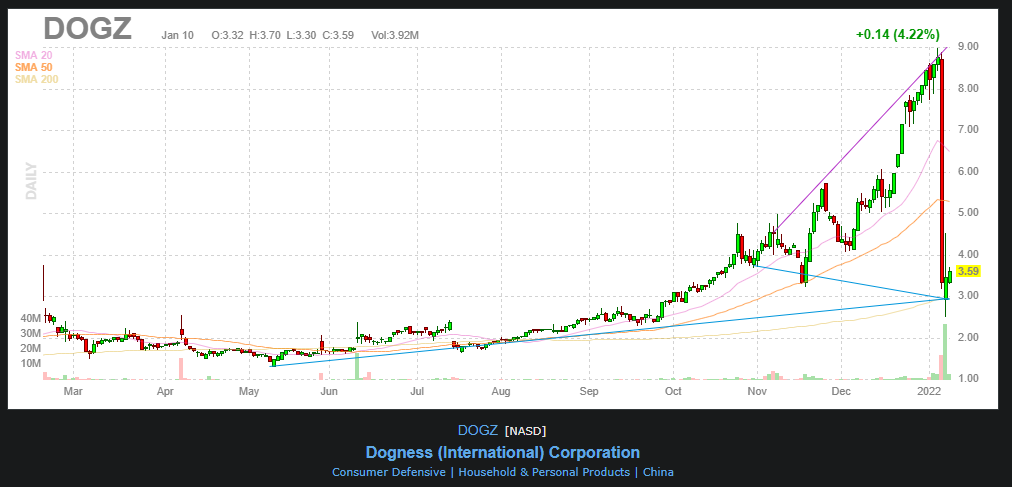Click the L:3.30 low price value

301,35
